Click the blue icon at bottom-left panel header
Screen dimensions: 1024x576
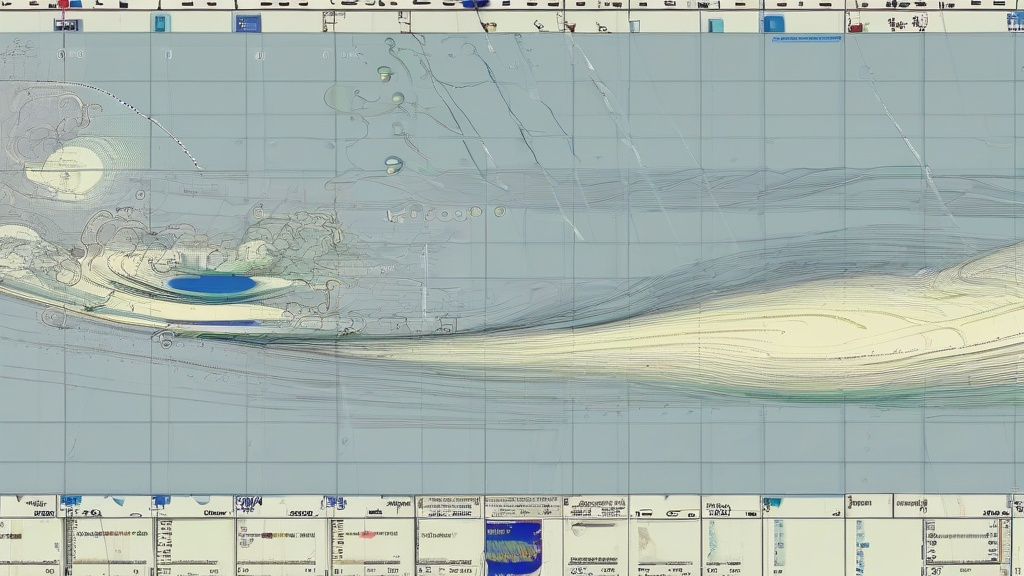[x=70, y=500]
